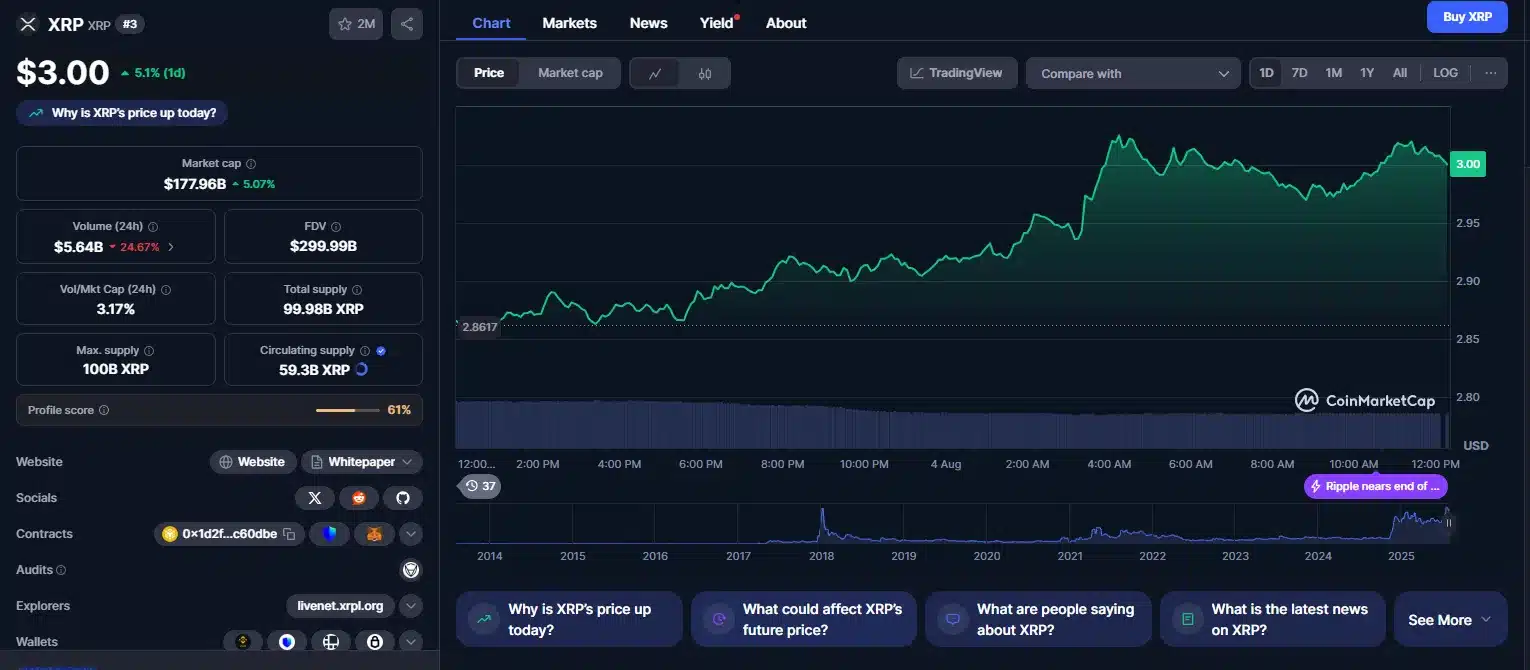The height and width of the screenshot is (670, 1530).
Task: Select the 7D time range
Action: click(1300, 73)
